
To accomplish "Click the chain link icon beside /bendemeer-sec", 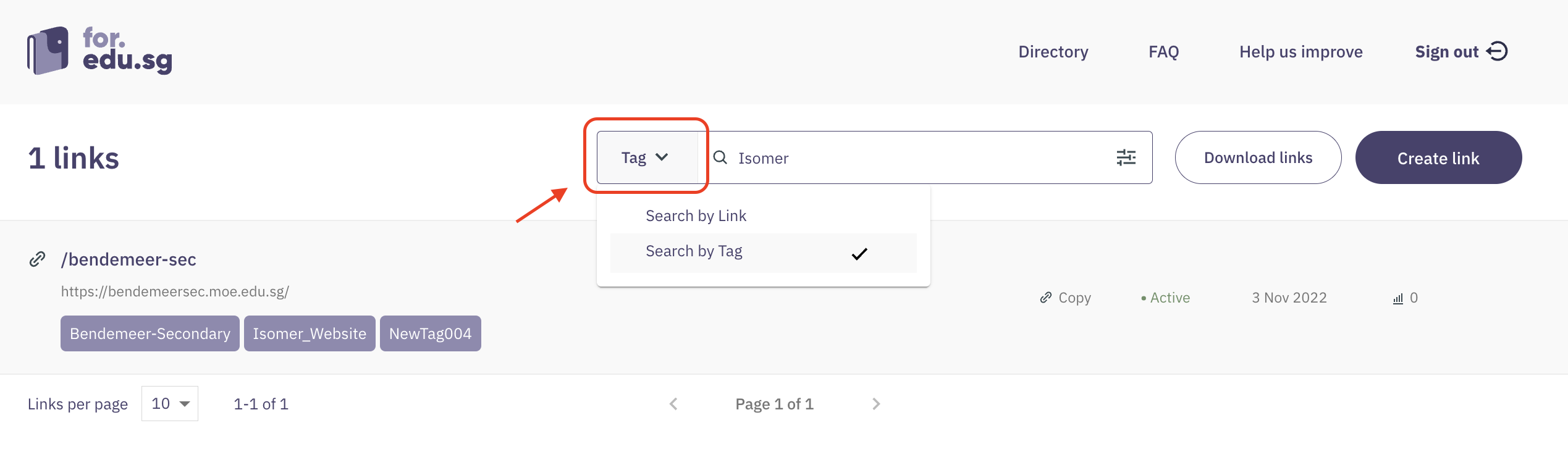I will [x=38, y=259].
